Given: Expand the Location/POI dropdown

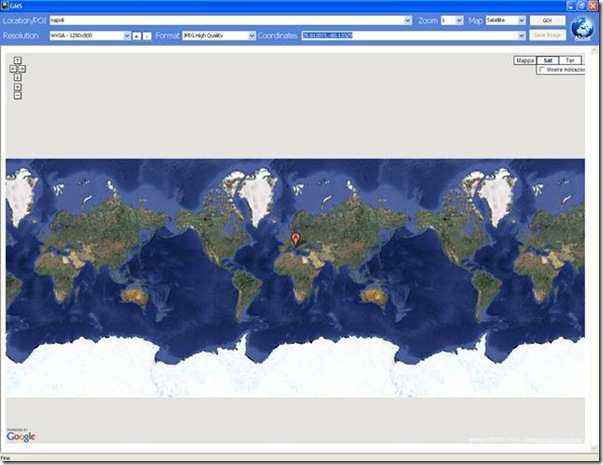Looking at the screenshot, I should click(408, 20).
